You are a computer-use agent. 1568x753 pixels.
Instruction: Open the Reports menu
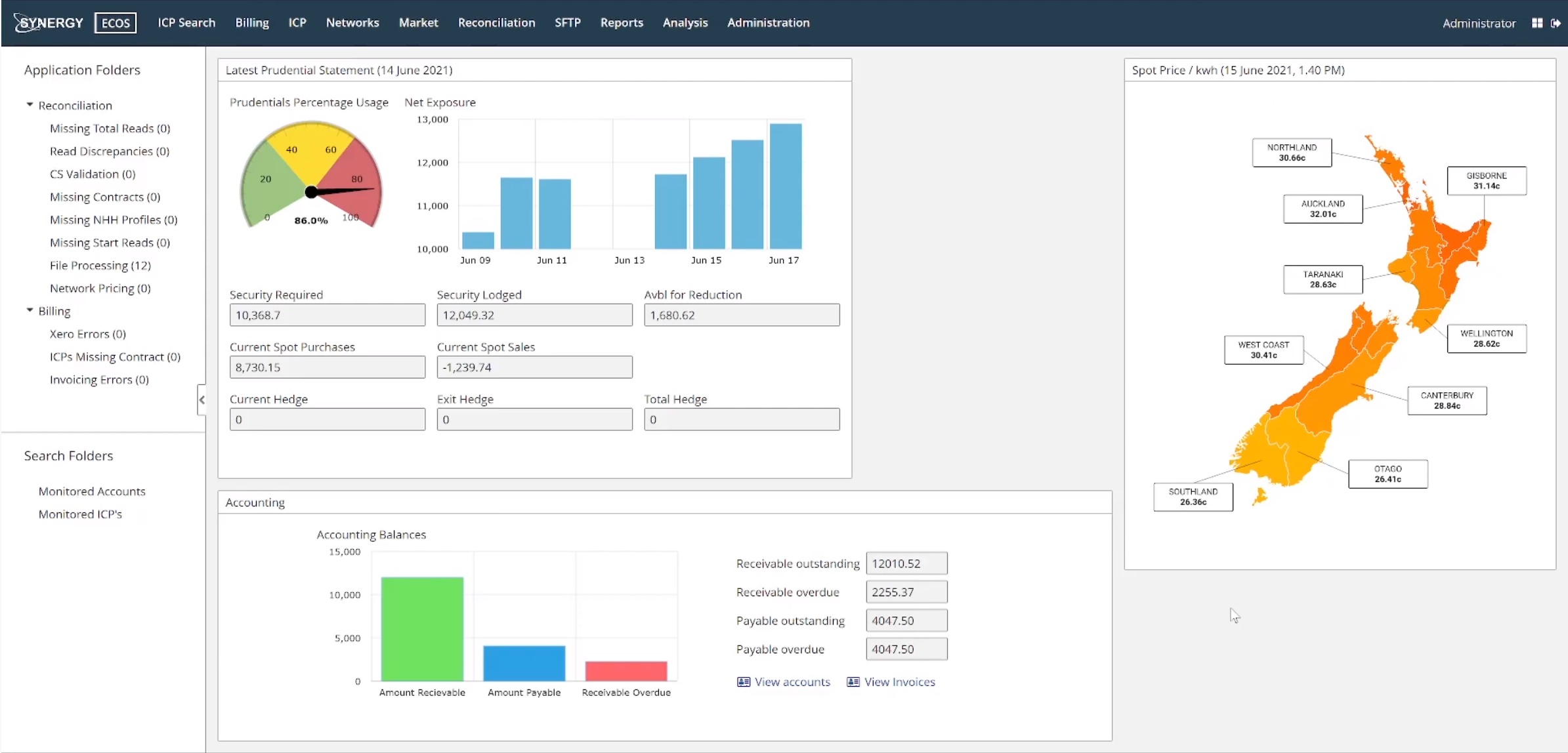pyautogui.click(x=622, y=23)
